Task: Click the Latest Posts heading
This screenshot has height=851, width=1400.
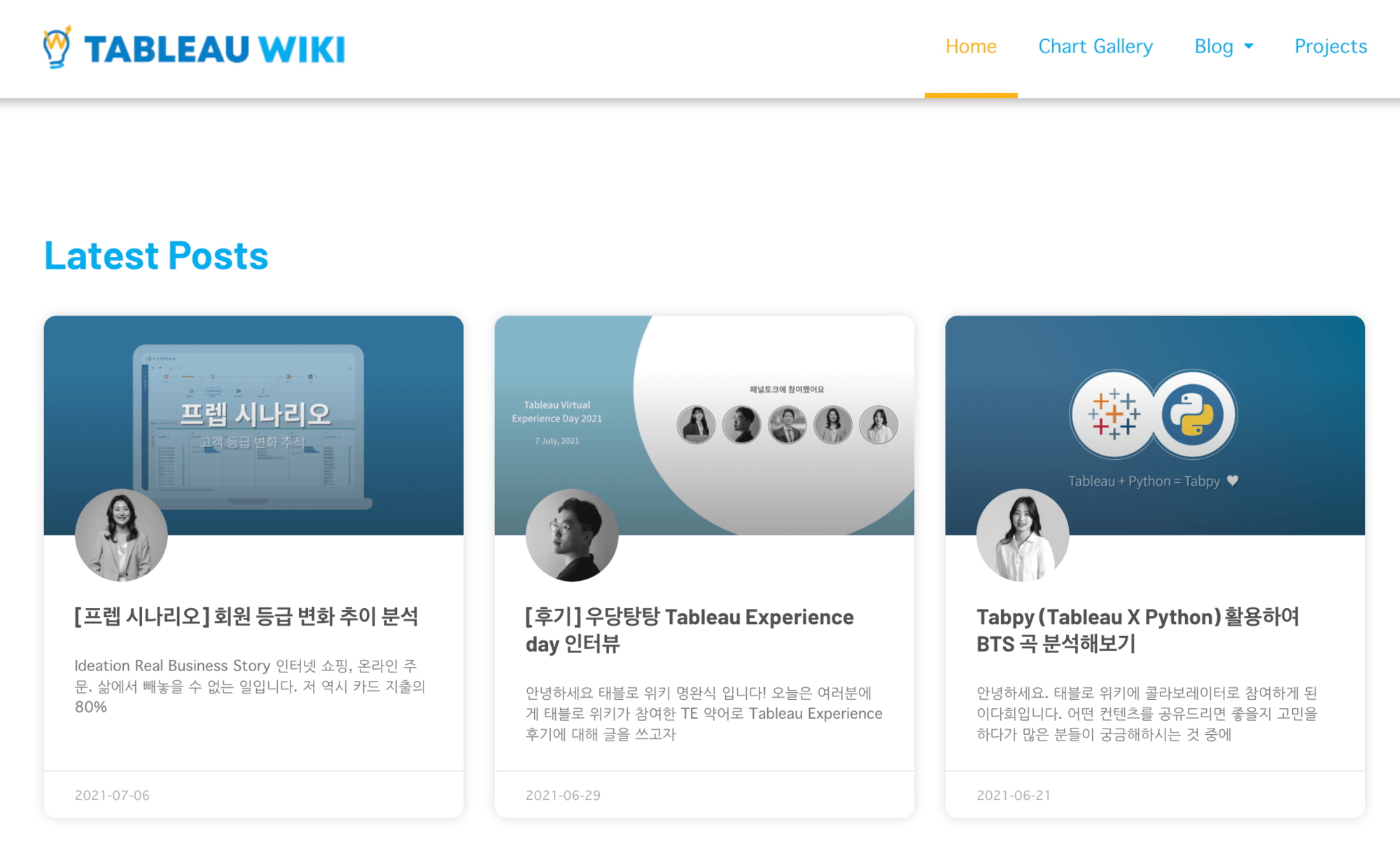Action: coord(156,256)
